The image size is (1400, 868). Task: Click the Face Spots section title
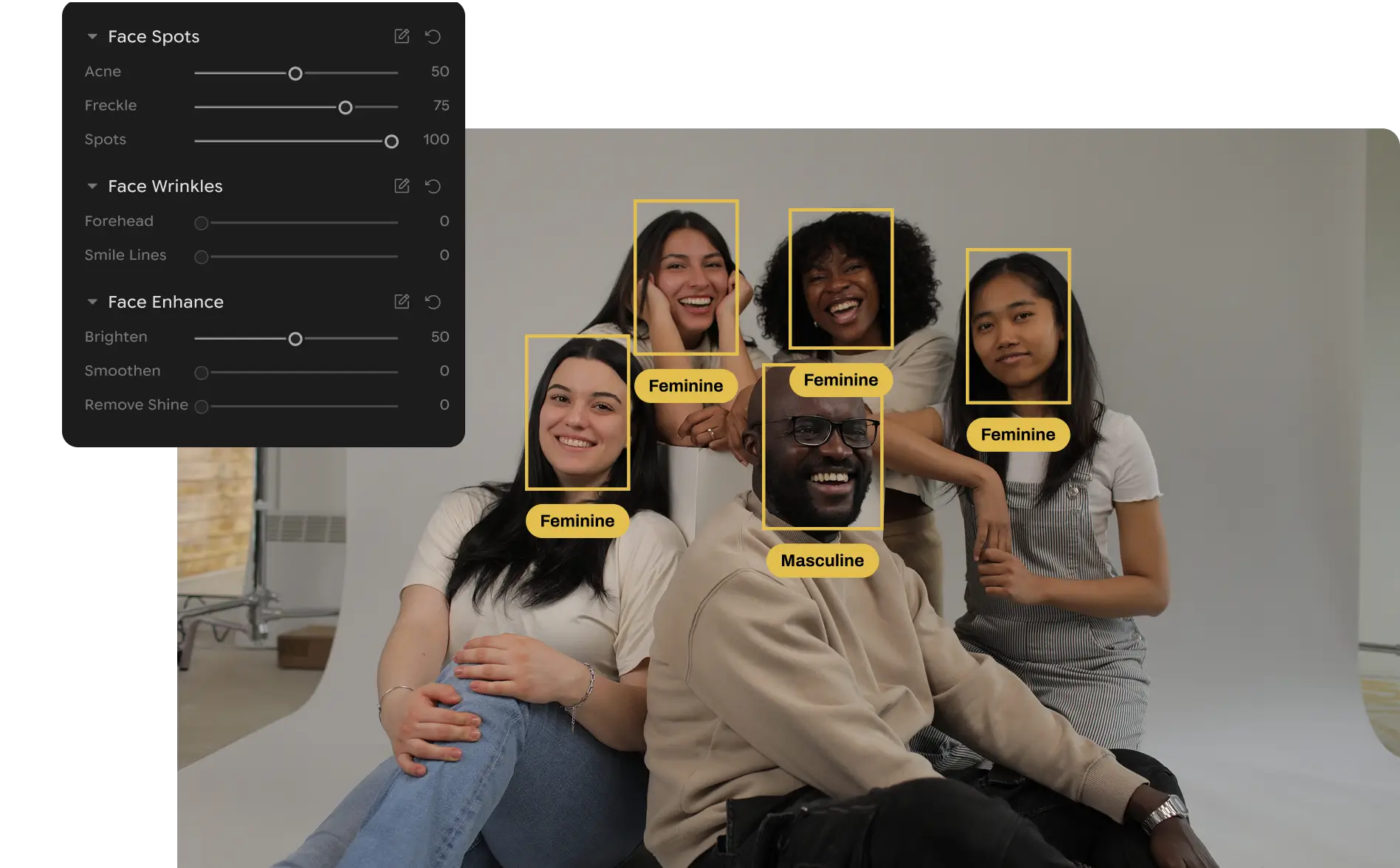pyautogui.click(x=154, y=37)
